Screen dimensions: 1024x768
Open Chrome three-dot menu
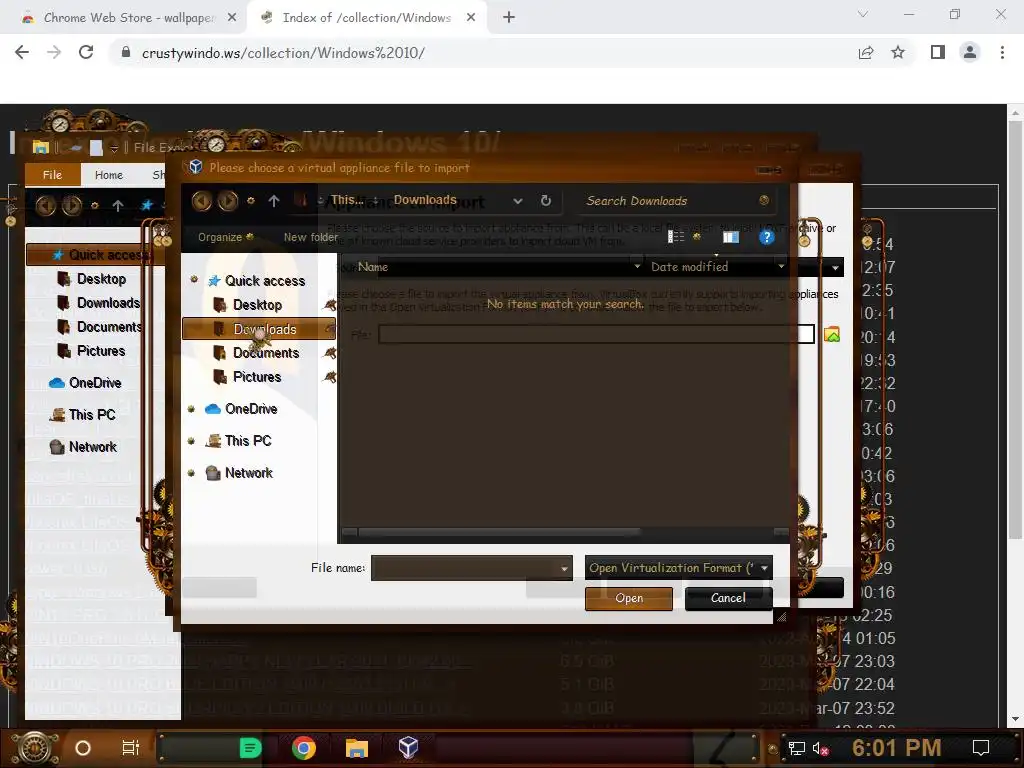(1002, 52)
